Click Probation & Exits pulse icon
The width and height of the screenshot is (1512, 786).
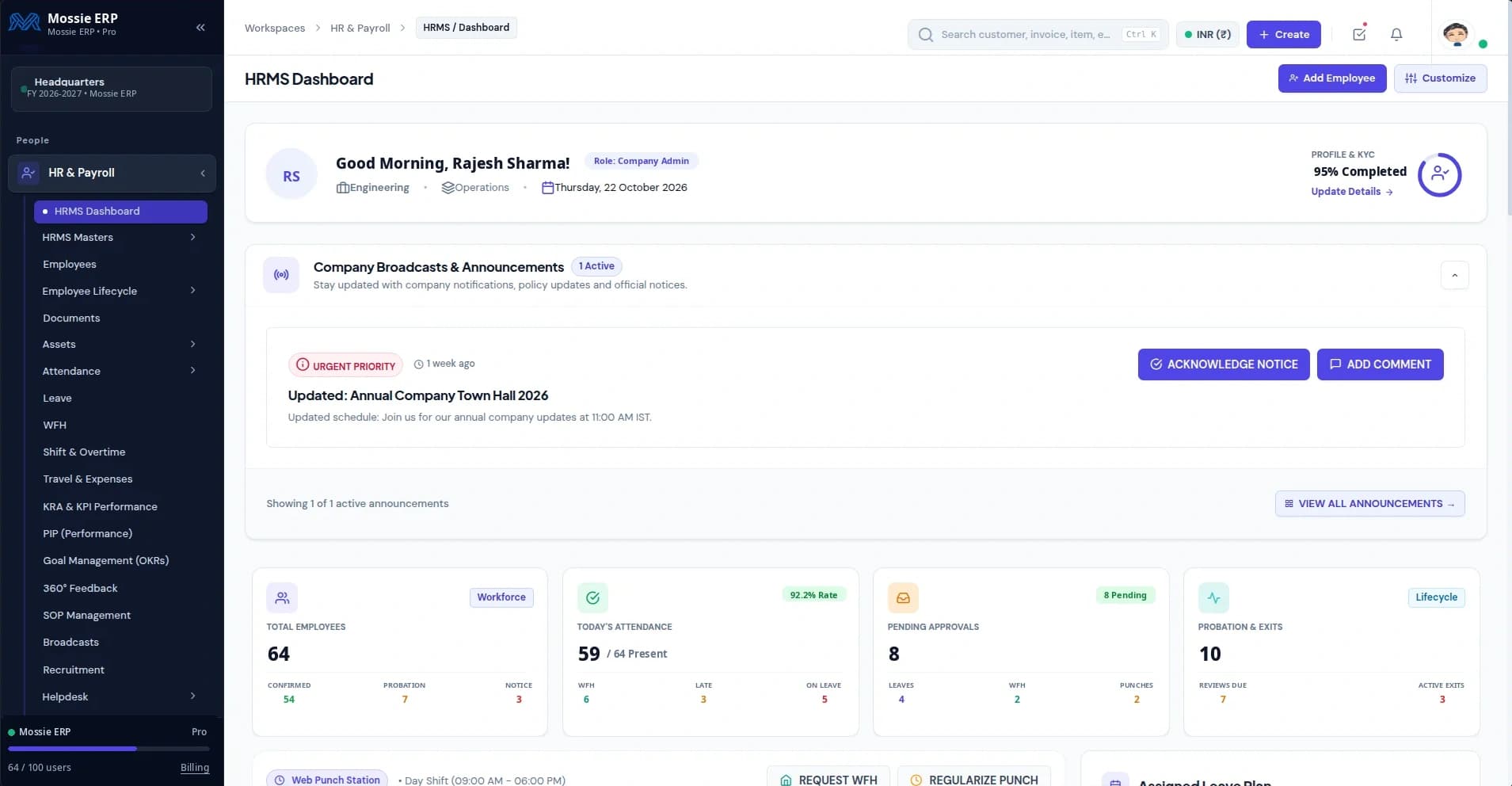(1213, 598)
